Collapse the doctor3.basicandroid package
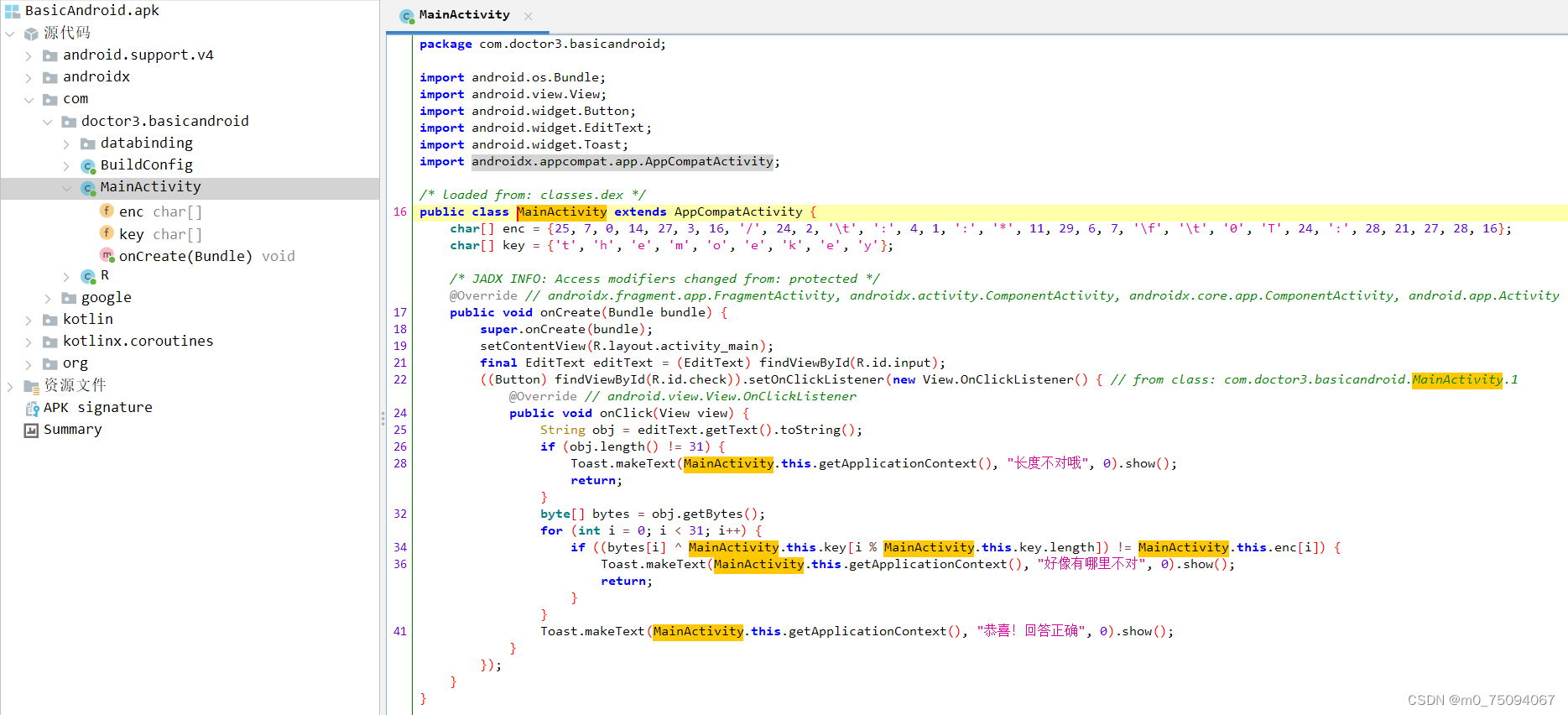 [x=48, y=122]
